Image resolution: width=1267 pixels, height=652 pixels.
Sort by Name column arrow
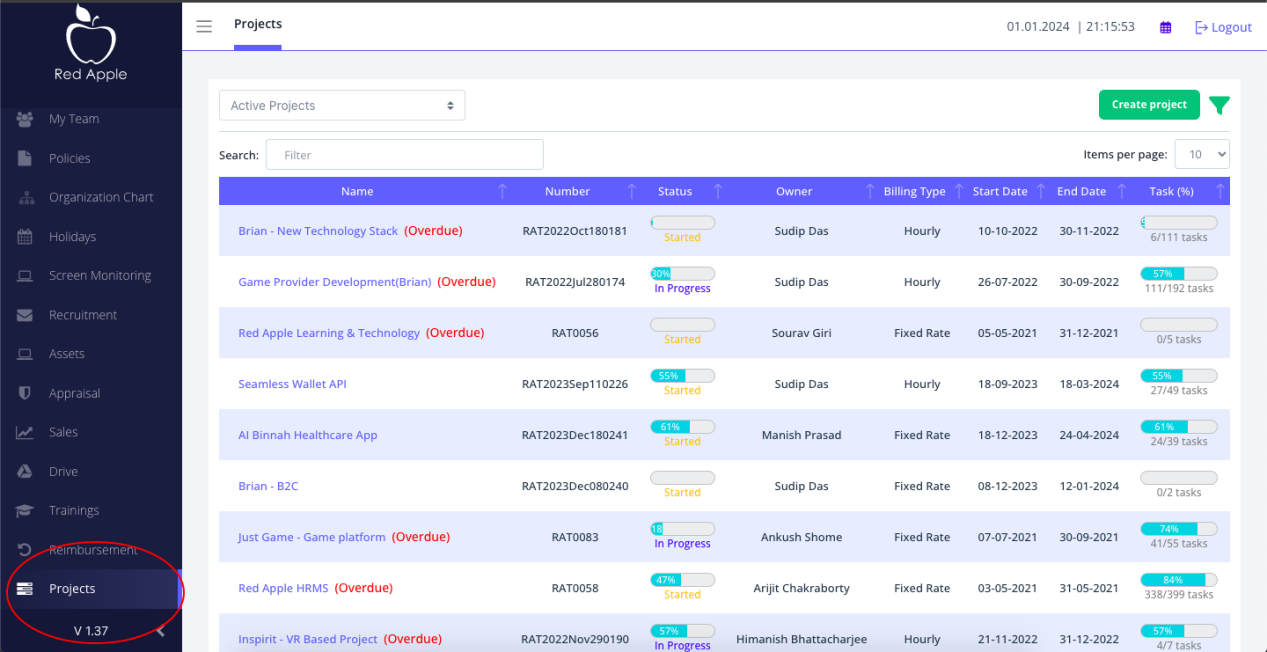pyautogui.click(x=502, y=191)
